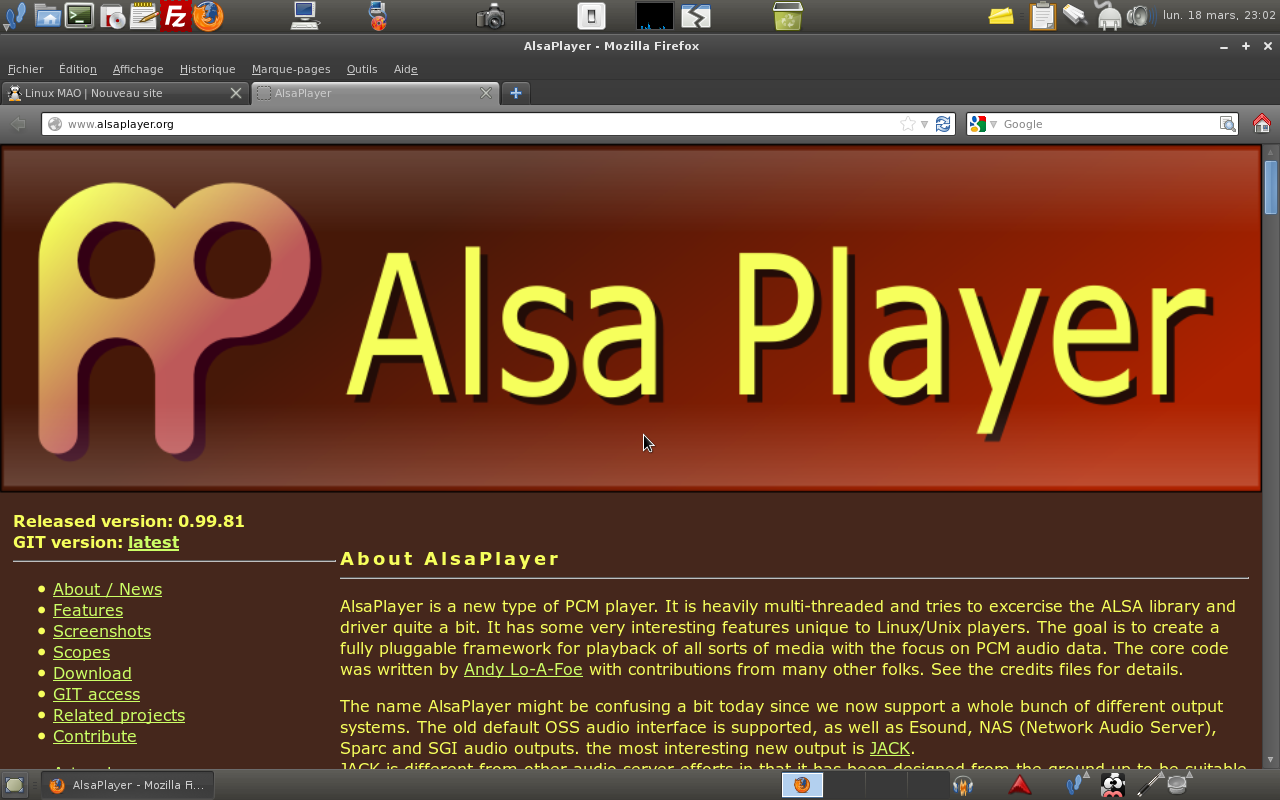Viewport: 1280px width, 800px height.
Task: Open the URL history dropdown arrow
Action: 925,124
